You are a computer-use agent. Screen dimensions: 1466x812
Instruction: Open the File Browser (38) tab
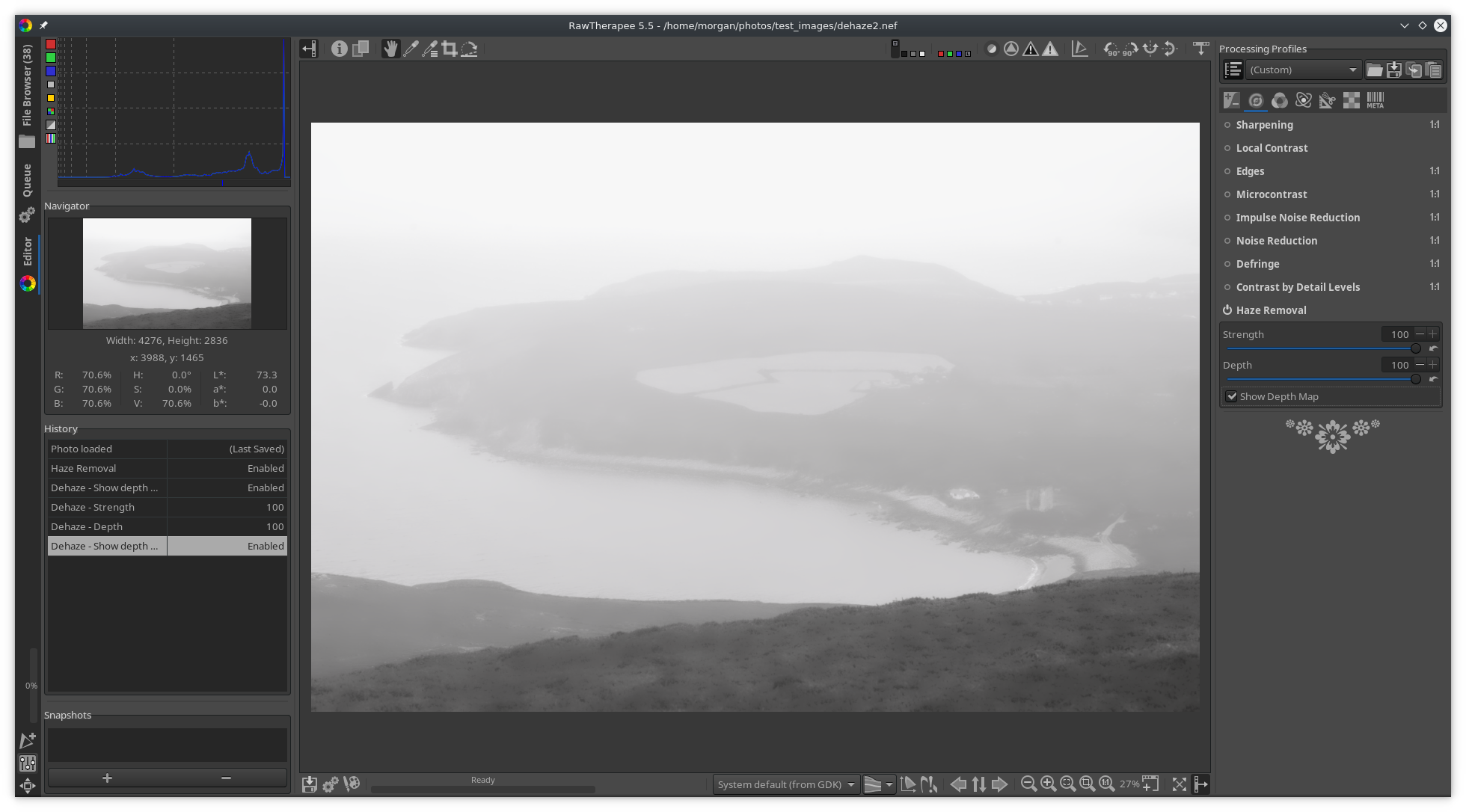click(28, 85)
